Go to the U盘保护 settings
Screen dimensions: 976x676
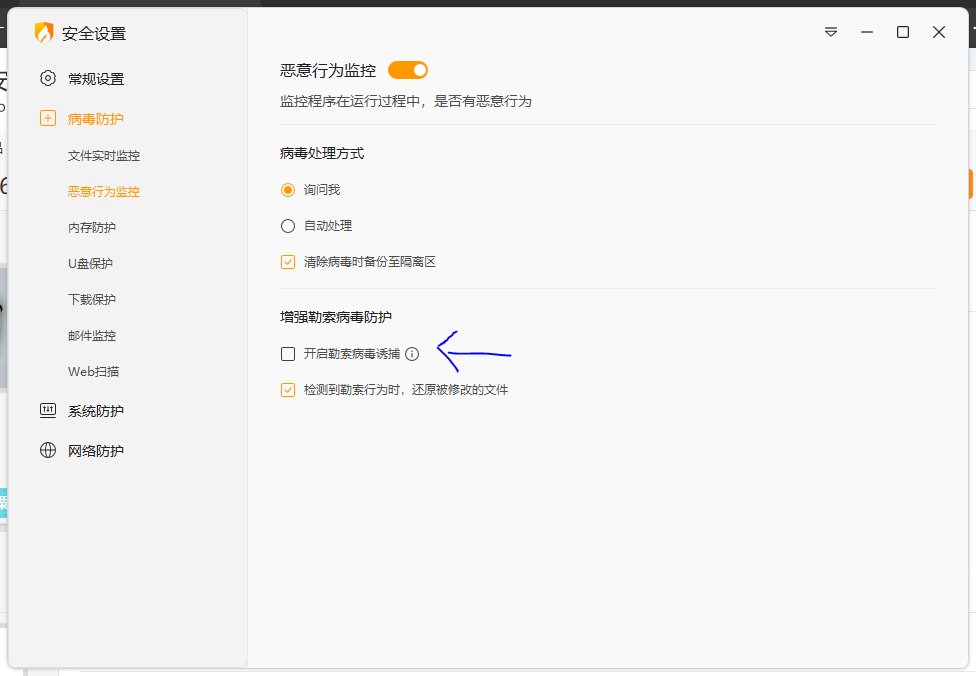click(90, 264)
